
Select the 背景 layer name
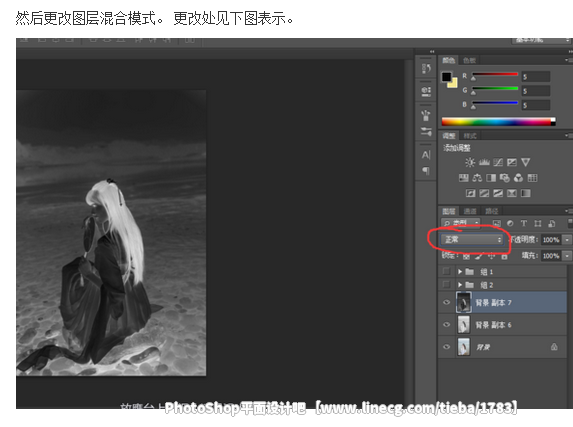point(483,347)
